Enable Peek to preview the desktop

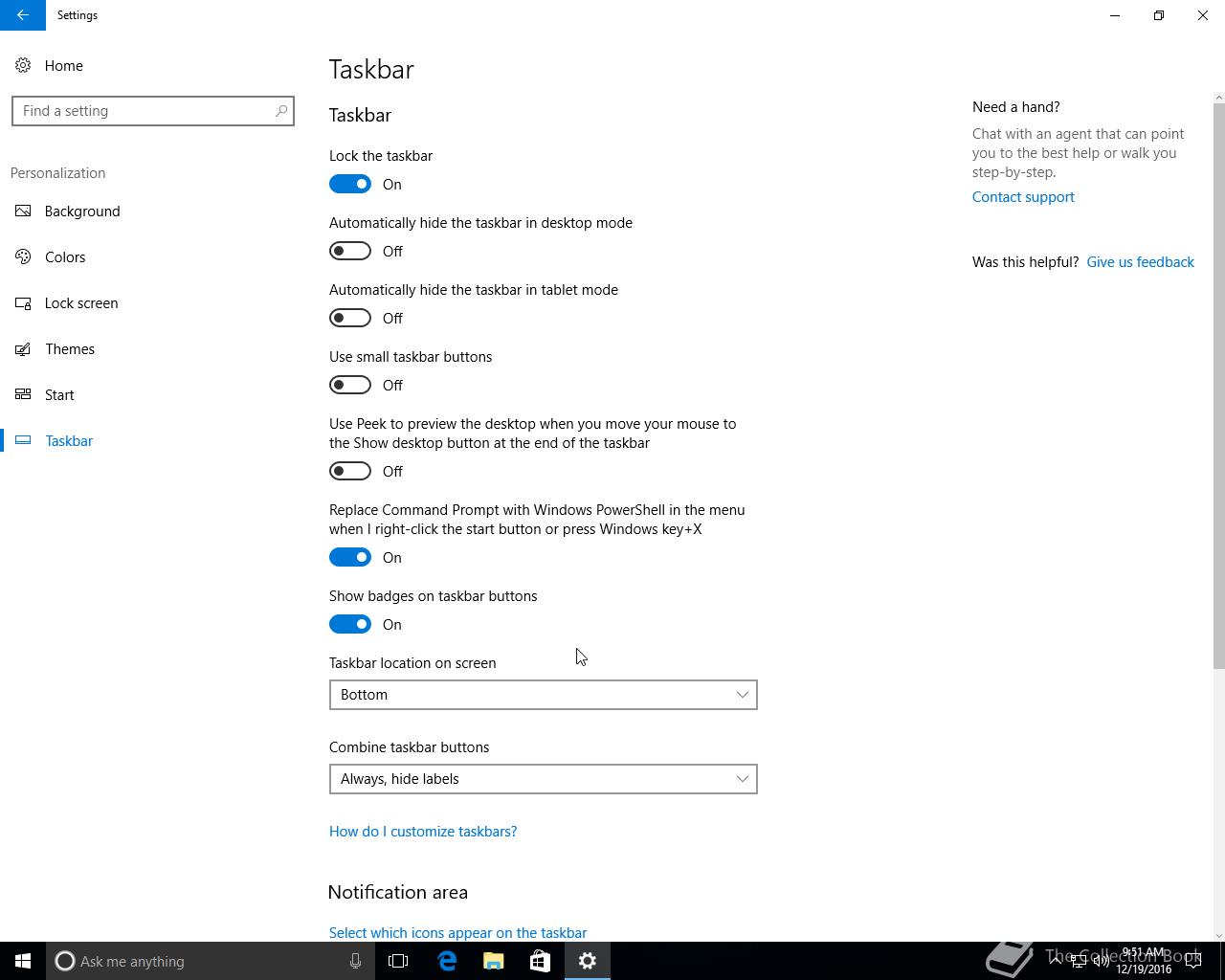[x=350, y=471]
